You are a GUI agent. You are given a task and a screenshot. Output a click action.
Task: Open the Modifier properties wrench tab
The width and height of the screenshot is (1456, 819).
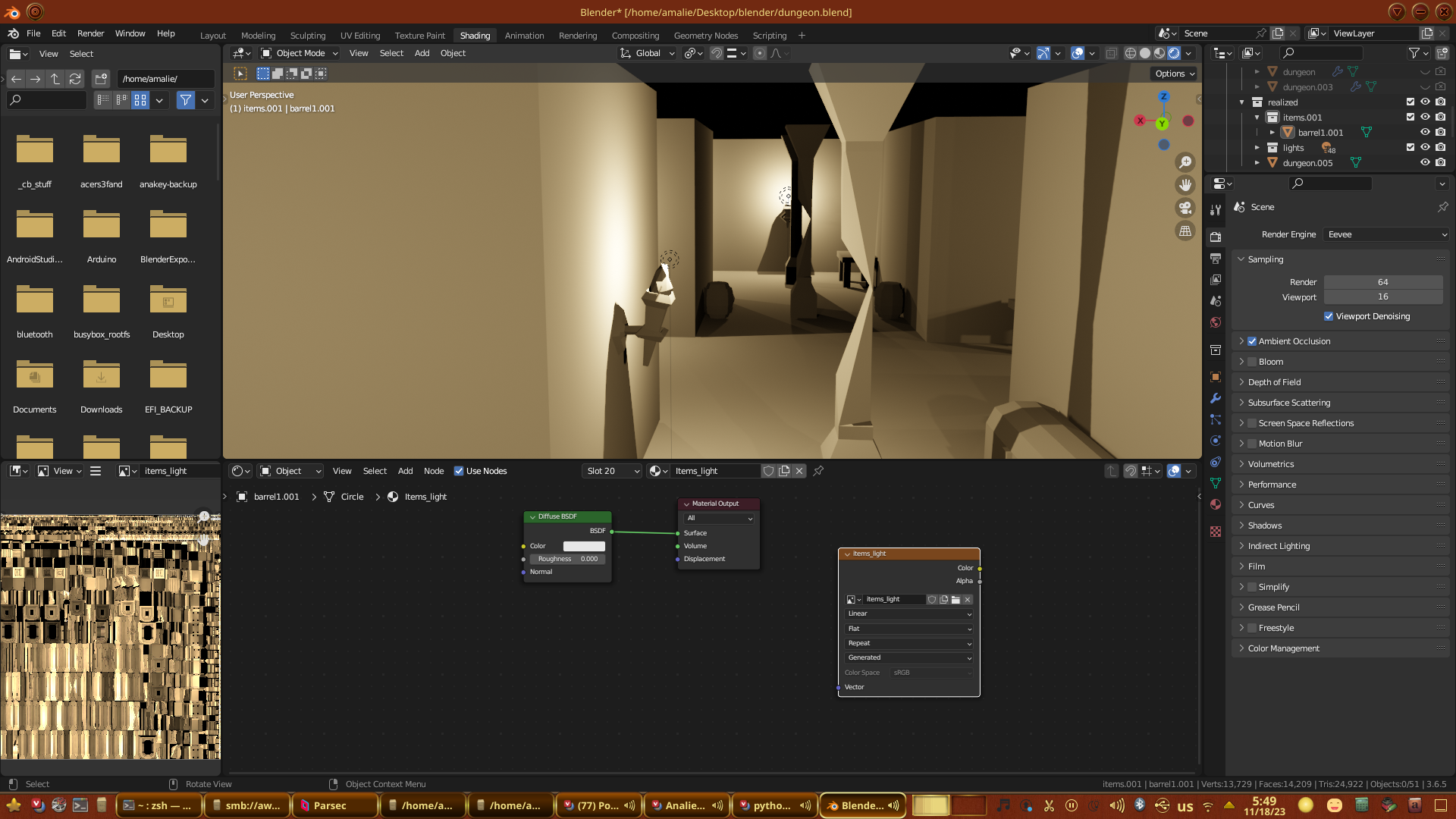1216,398
